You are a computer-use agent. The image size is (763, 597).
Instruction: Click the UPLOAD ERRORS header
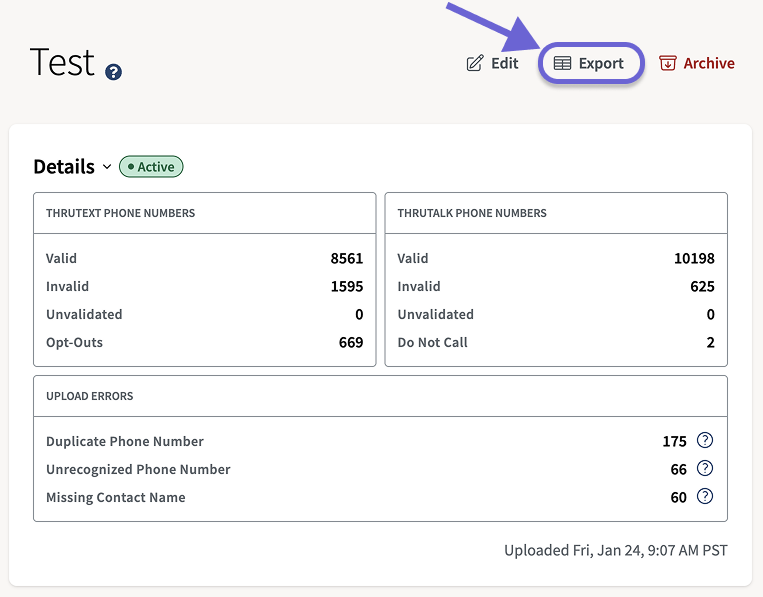(90, 396)
